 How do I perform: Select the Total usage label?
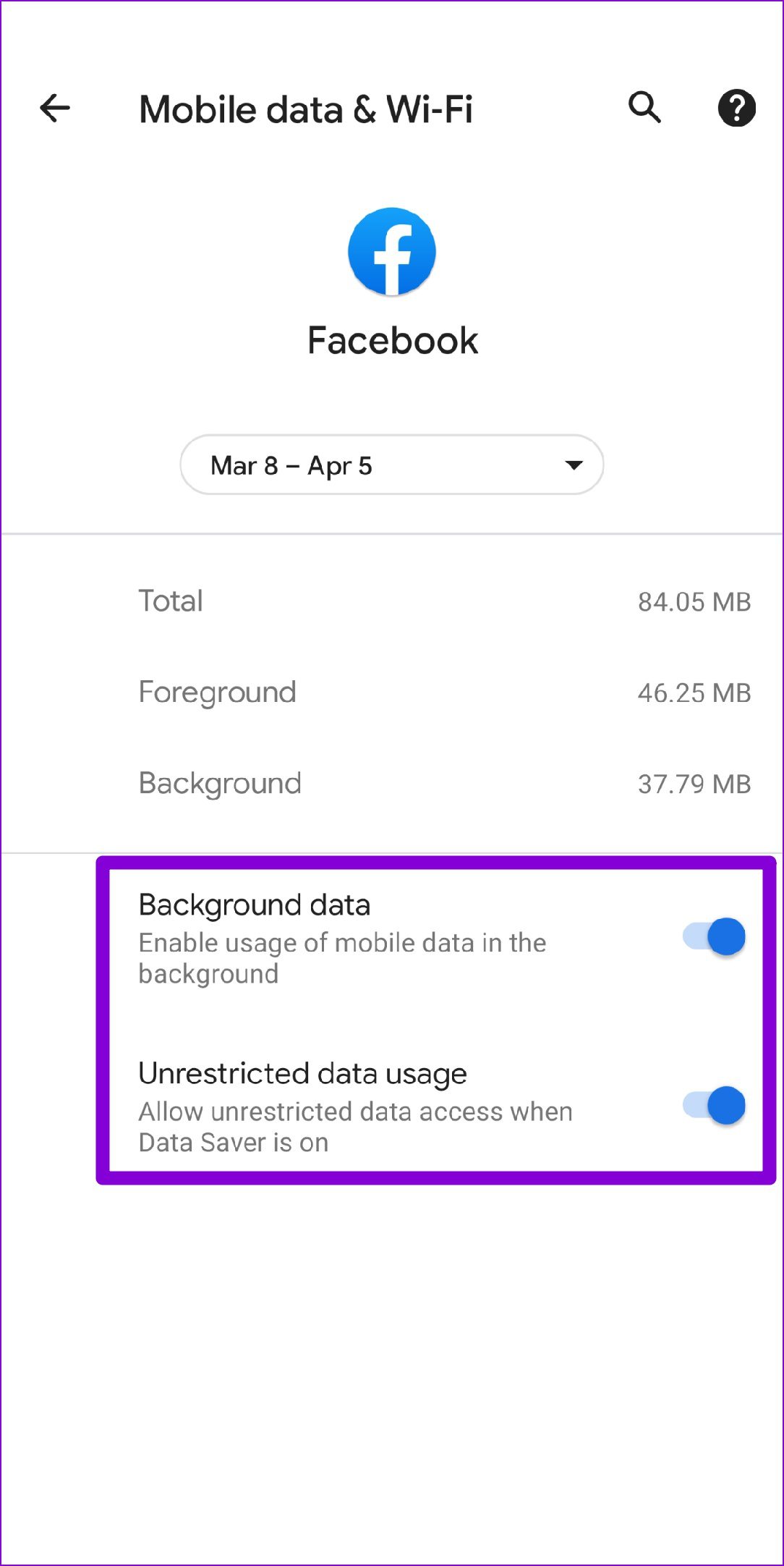[171, 601]
